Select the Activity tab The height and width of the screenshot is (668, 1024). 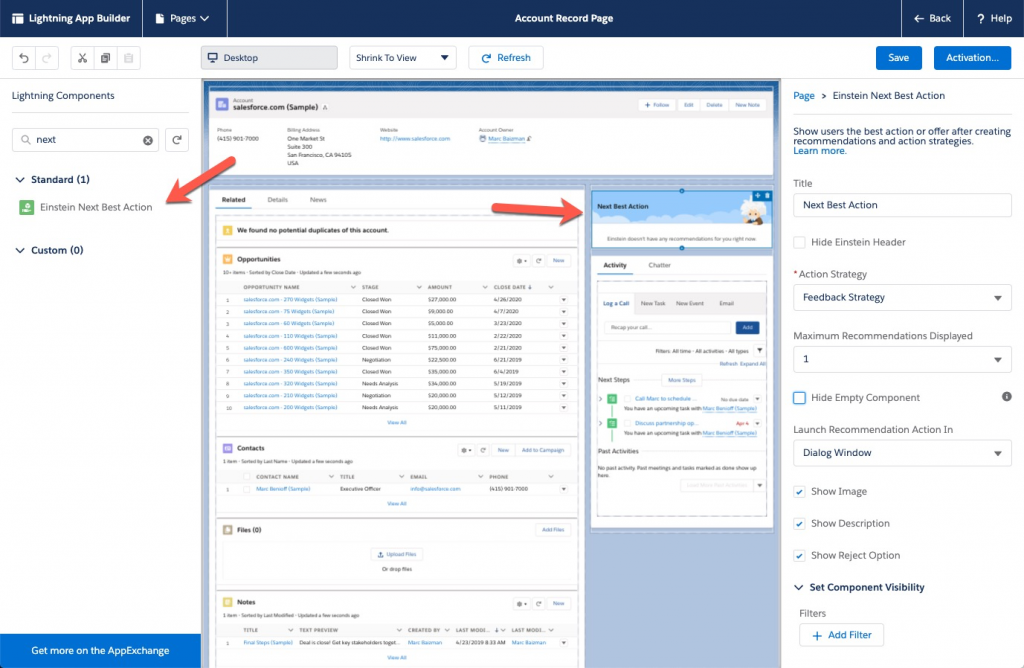615,265
